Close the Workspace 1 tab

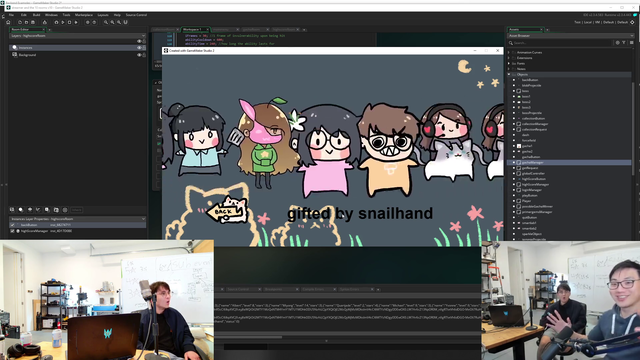tap(207, 29)
